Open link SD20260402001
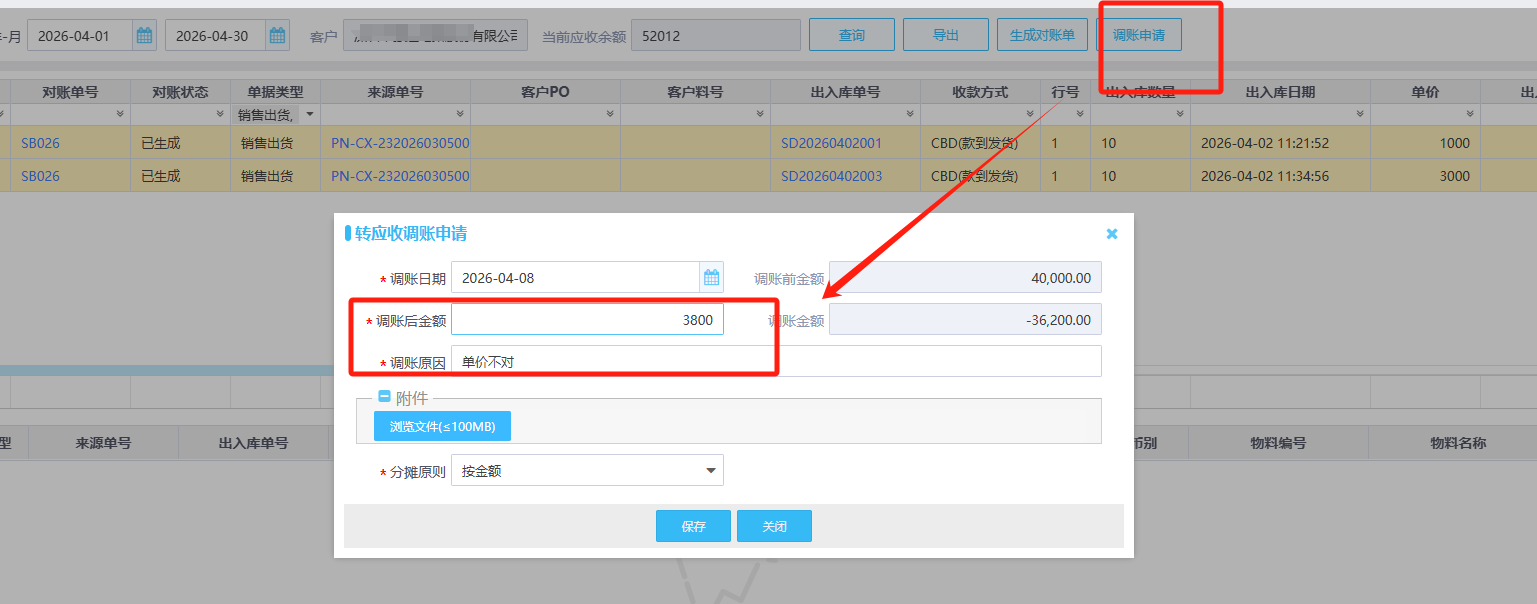This screenshot has height=604, width=1537. [832, 143]
